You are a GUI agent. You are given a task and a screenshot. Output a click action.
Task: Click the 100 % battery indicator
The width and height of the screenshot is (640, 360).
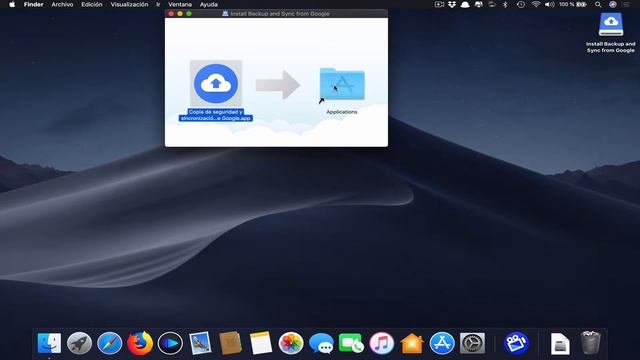click(x=573, y=4)
